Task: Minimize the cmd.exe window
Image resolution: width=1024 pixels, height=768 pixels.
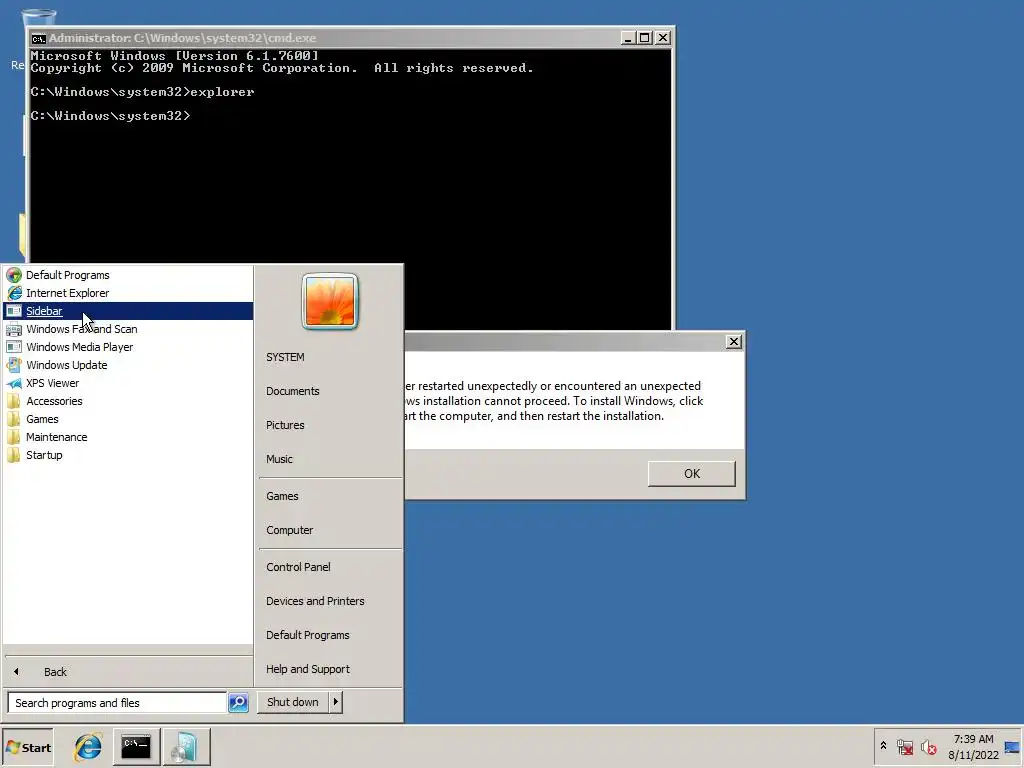Action: (628, 38)
